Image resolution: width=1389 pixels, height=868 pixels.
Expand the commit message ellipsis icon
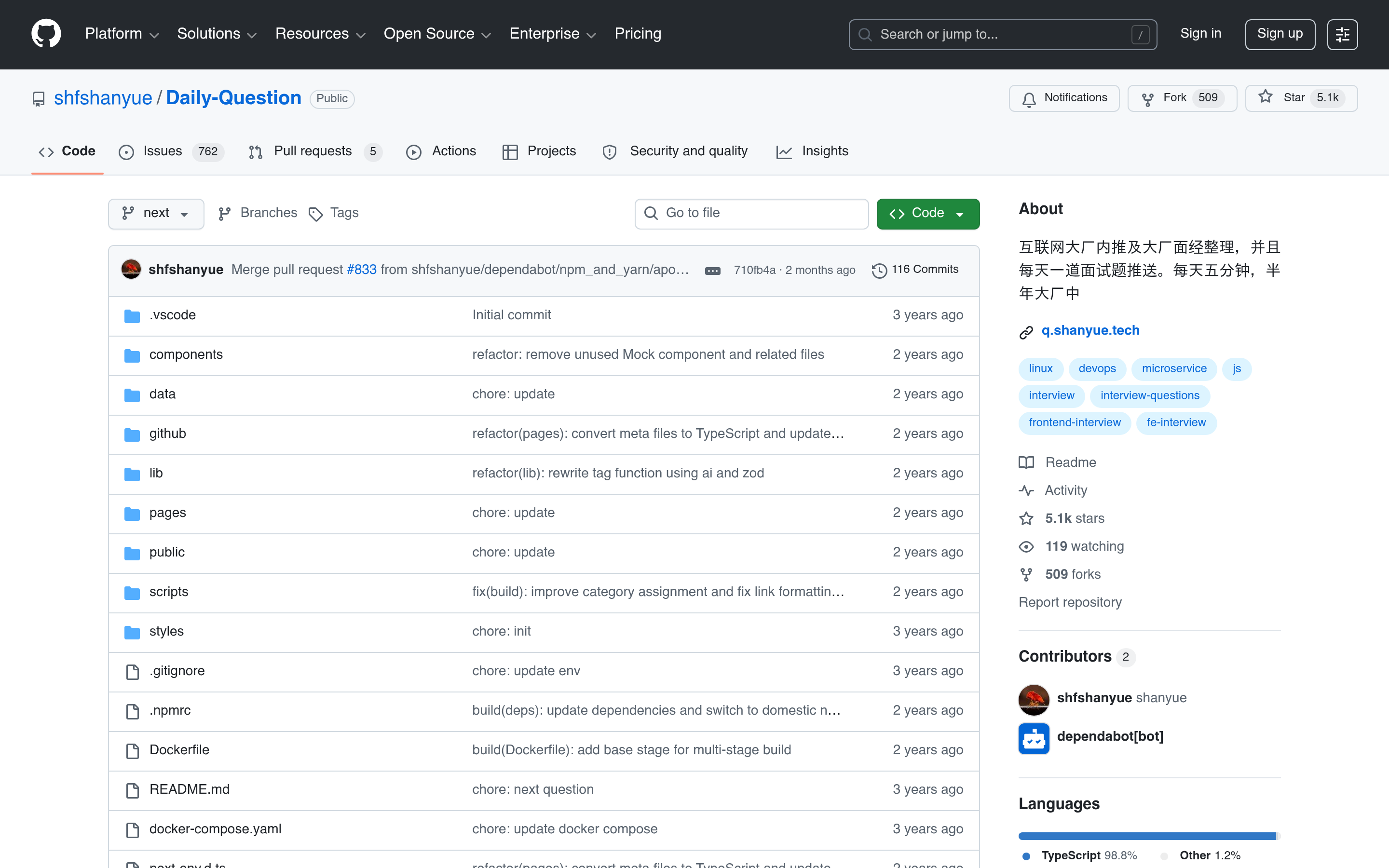[x=712, y=271]
